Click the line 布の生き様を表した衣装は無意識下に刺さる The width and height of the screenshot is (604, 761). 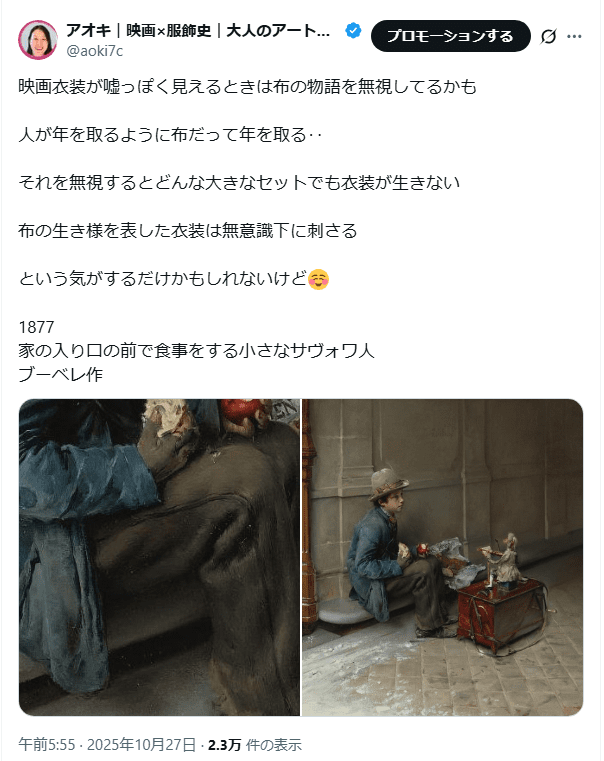tap(188, 231)
